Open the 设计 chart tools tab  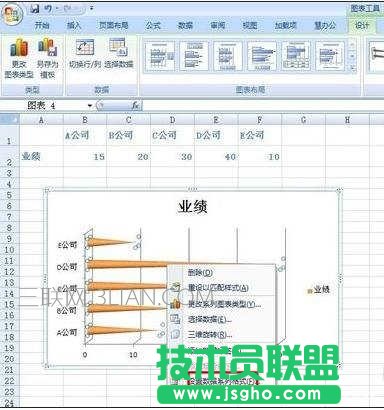point(362,26)
